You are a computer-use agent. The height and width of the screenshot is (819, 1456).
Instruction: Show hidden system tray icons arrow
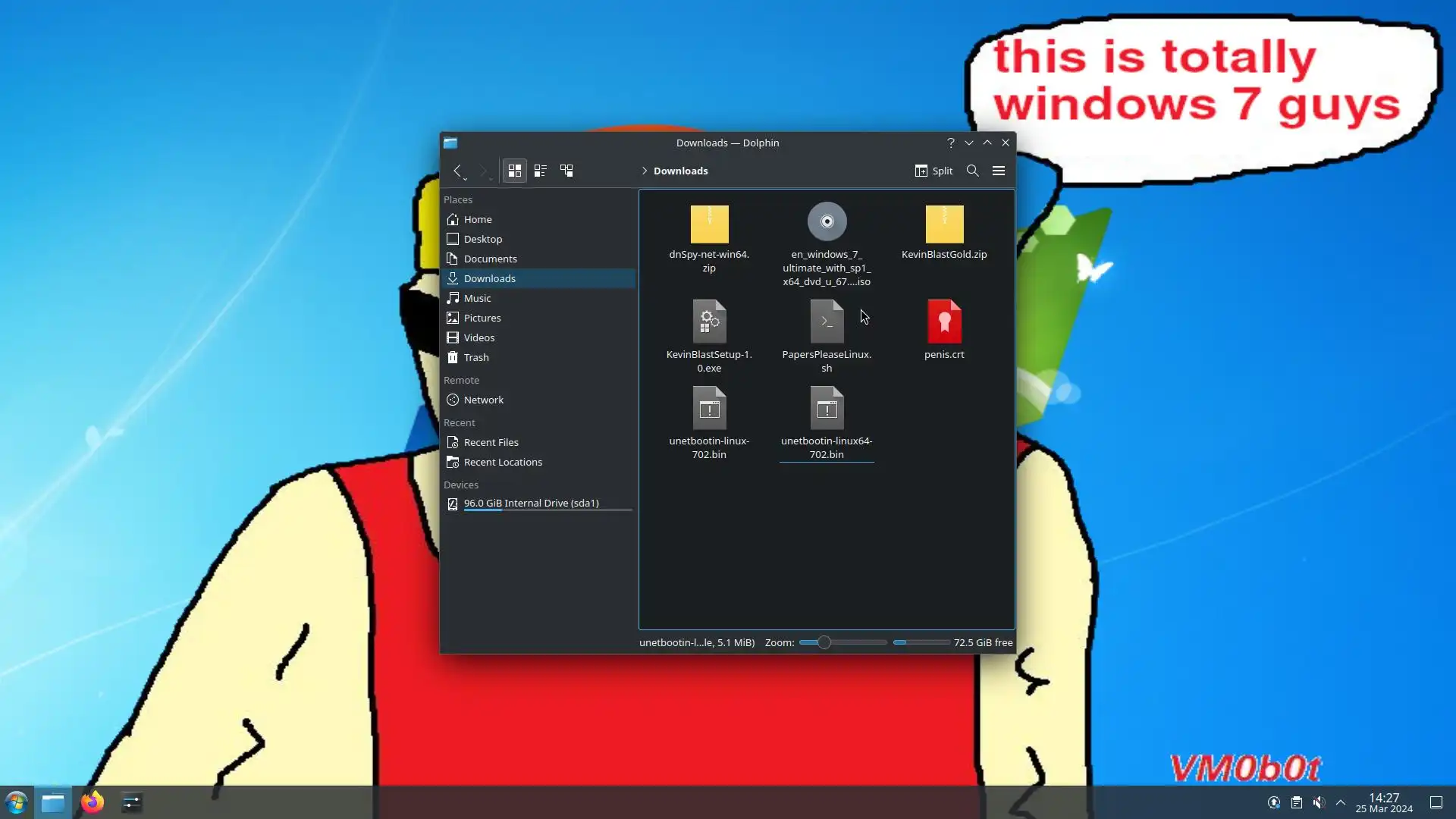point(1341,802)
